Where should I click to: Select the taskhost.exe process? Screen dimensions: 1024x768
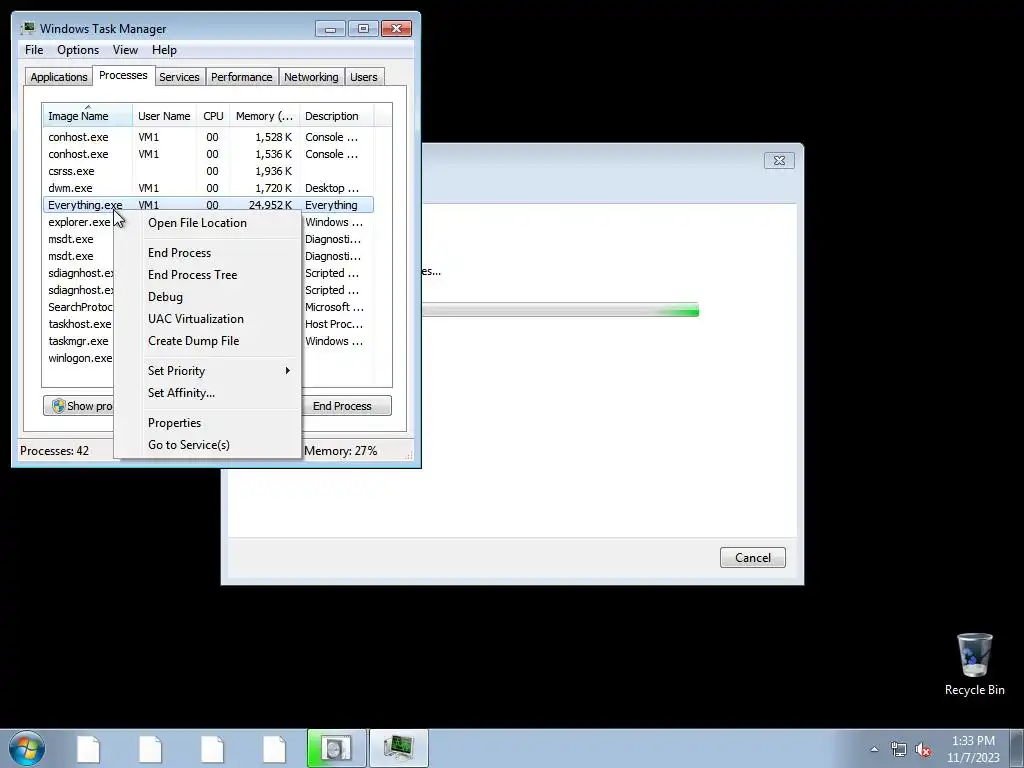pos(78,324)
